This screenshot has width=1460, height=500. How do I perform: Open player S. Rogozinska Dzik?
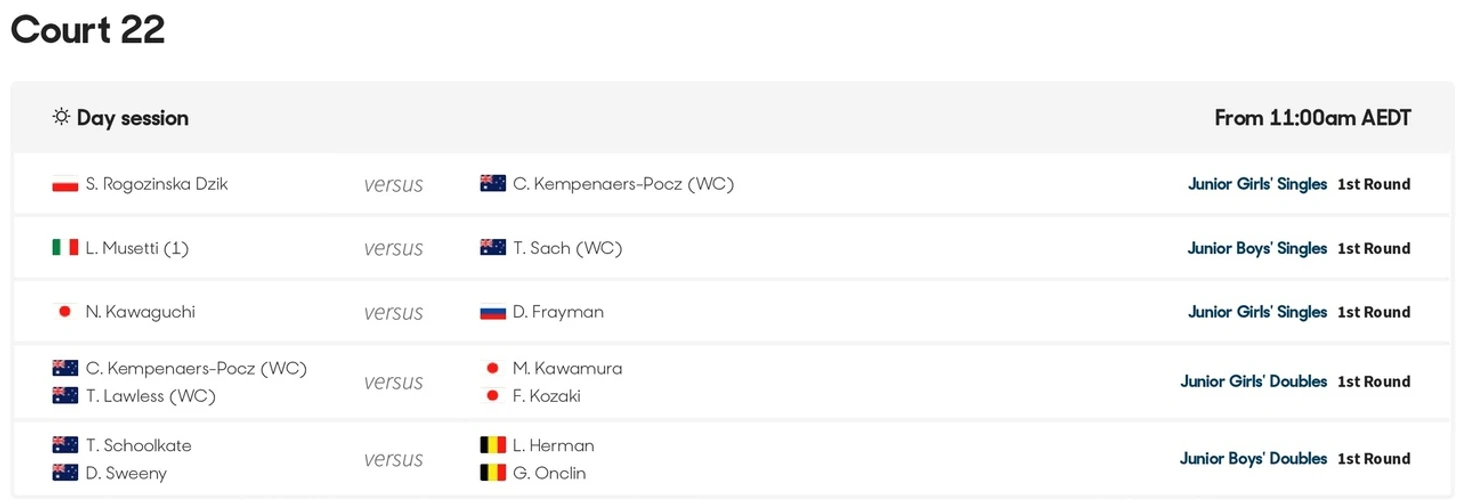157,184
